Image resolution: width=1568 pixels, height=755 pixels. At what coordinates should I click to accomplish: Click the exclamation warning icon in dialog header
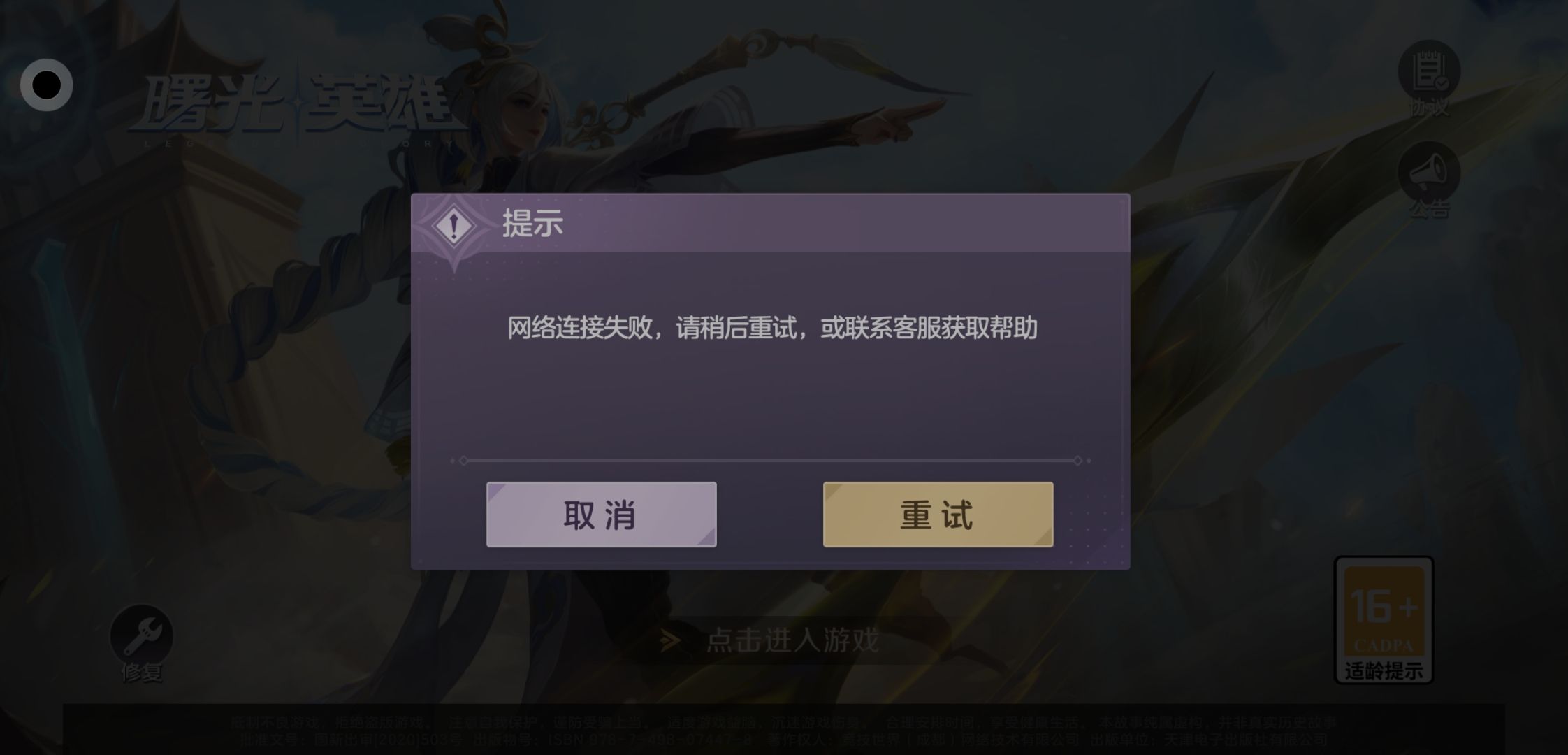click(454, 226)
